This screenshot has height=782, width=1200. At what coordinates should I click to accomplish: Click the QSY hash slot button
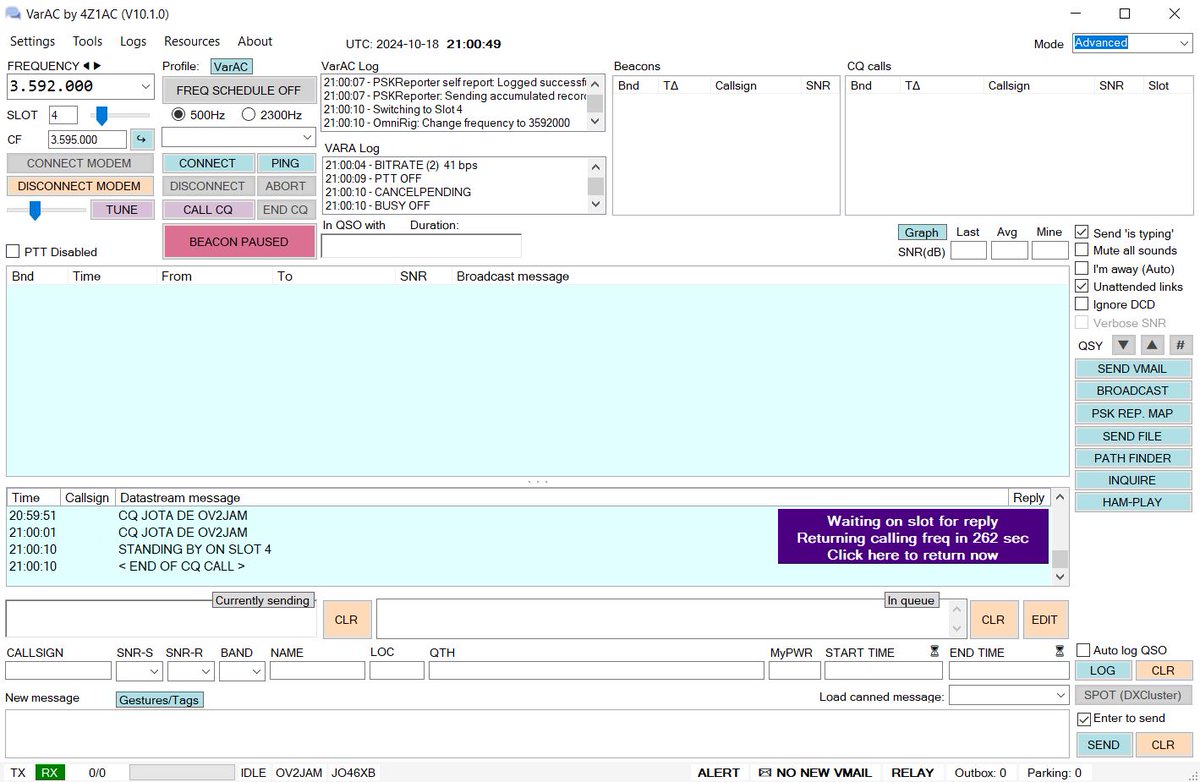1180,345
